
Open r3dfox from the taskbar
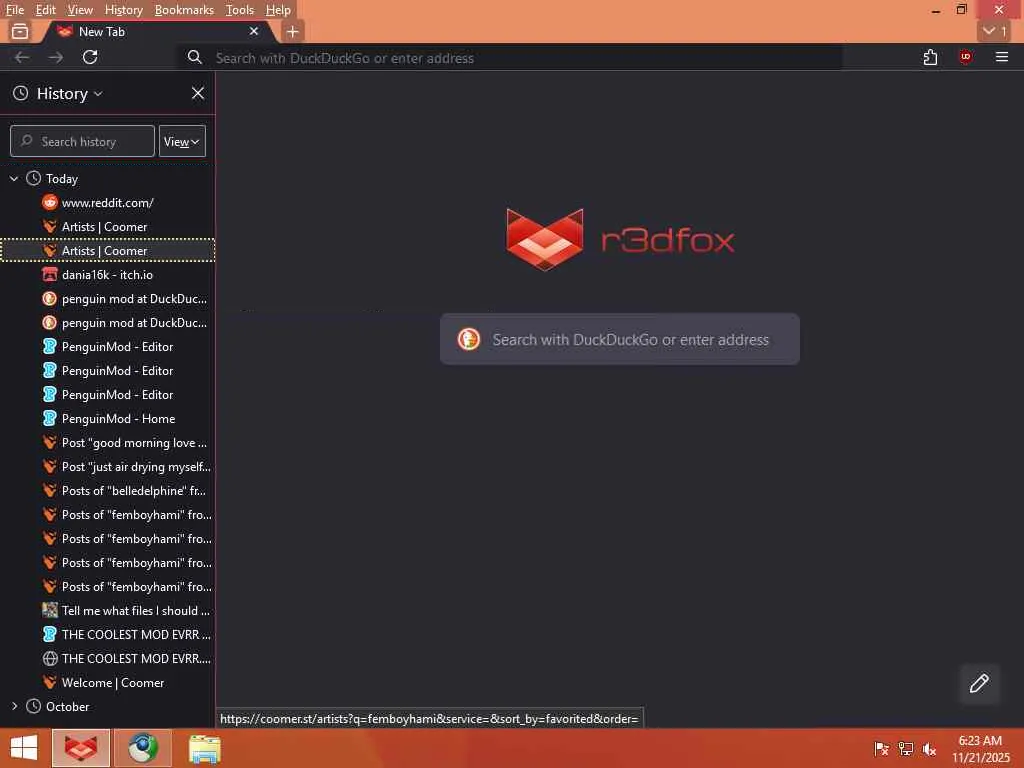click(81, 748)
